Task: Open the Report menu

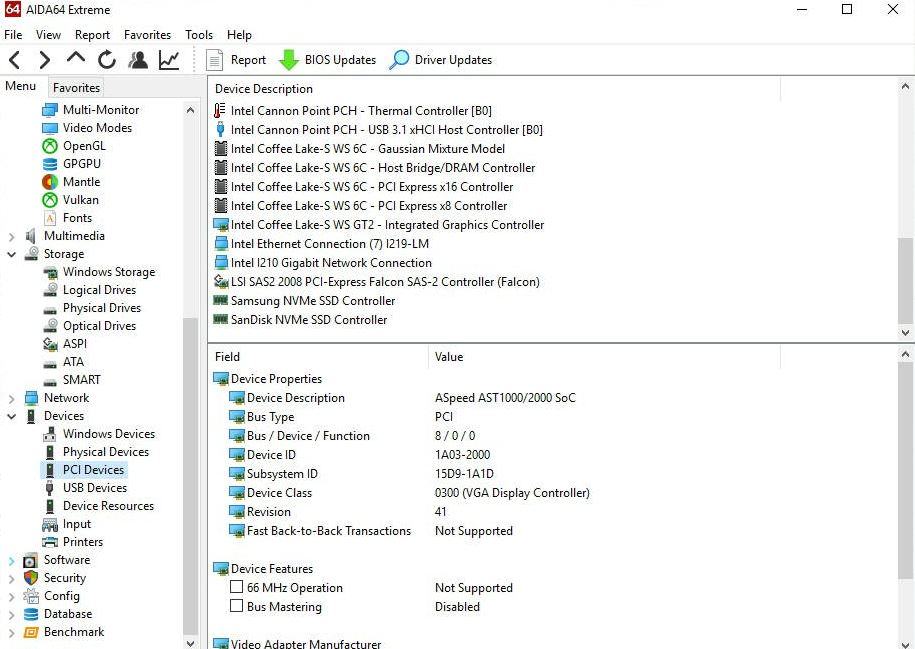Action: [92, 35]
